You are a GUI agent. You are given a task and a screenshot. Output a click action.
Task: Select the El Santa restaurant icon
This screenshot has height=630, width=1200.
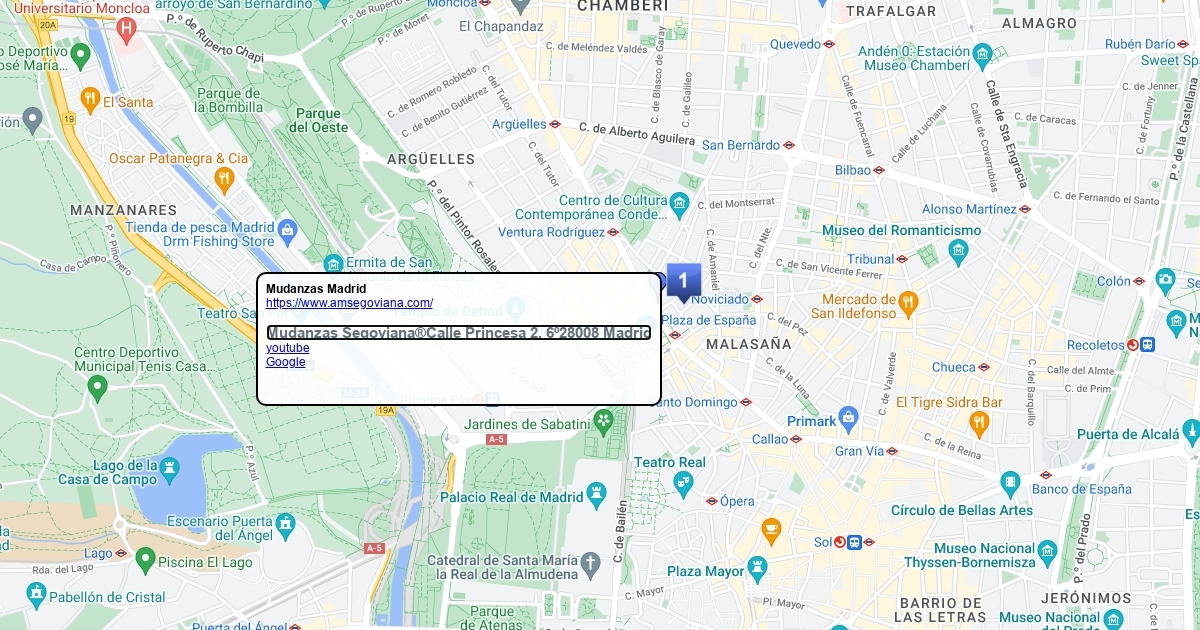[x=89, y=99]
